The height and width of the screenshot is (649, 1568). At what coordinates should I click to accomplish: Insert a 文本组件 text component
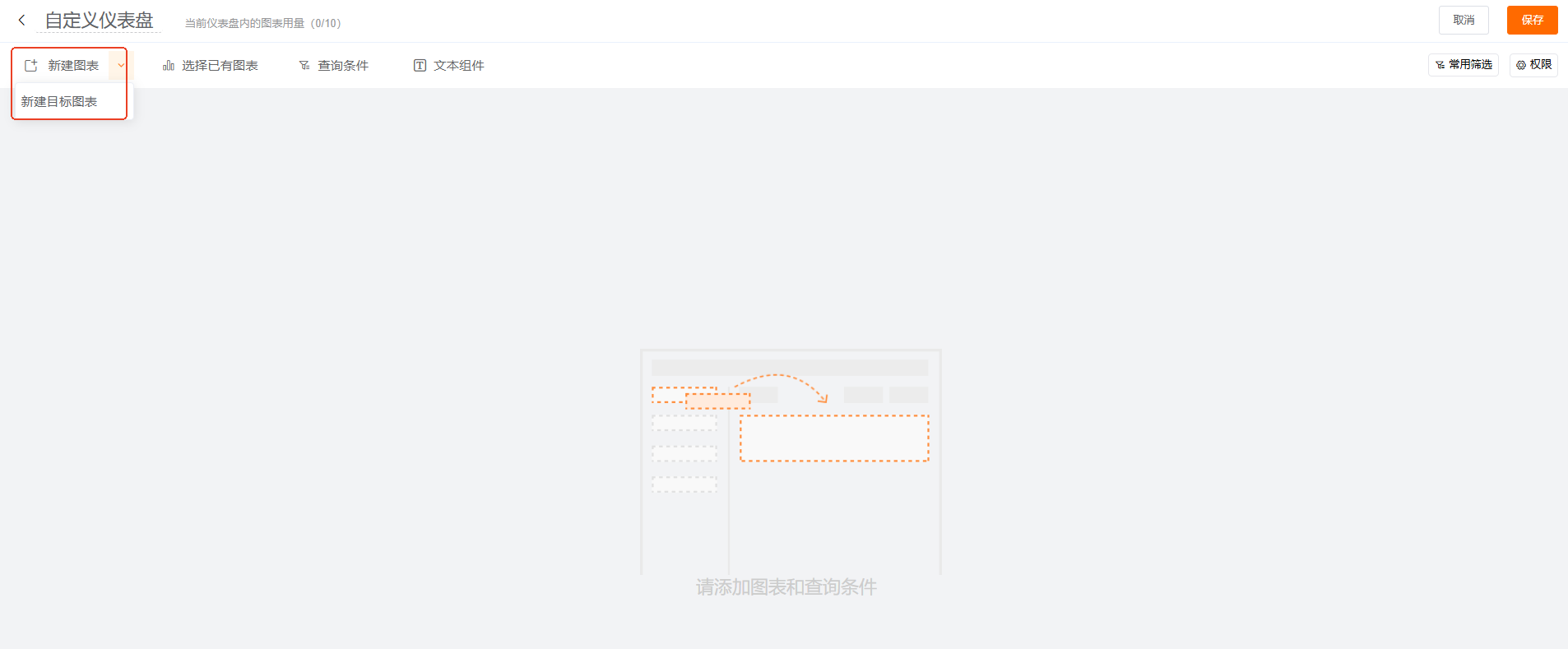[x=459, y=66]
